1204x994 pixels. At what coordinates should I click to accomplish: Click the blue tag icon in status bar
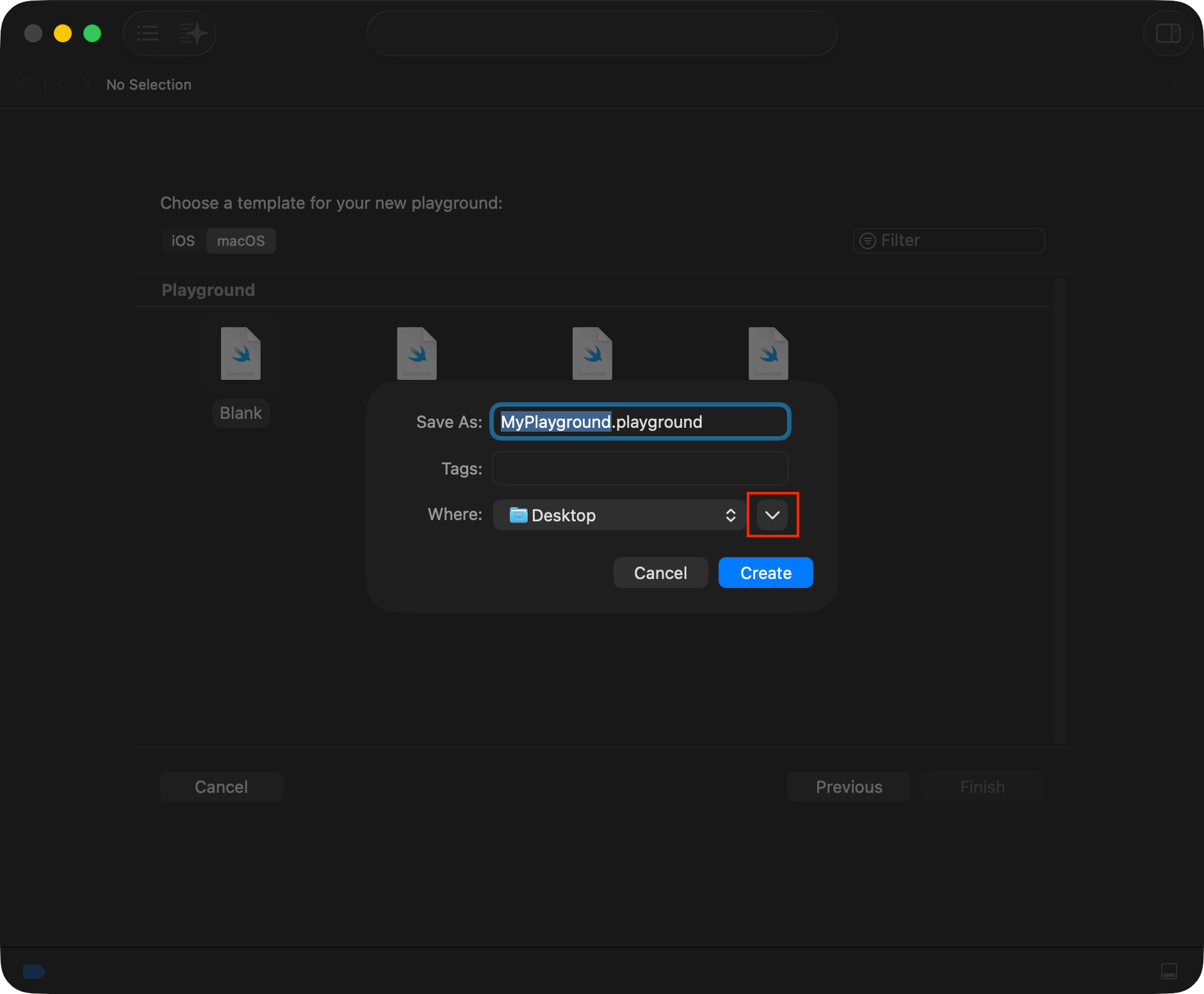click(x=33, y=971)
